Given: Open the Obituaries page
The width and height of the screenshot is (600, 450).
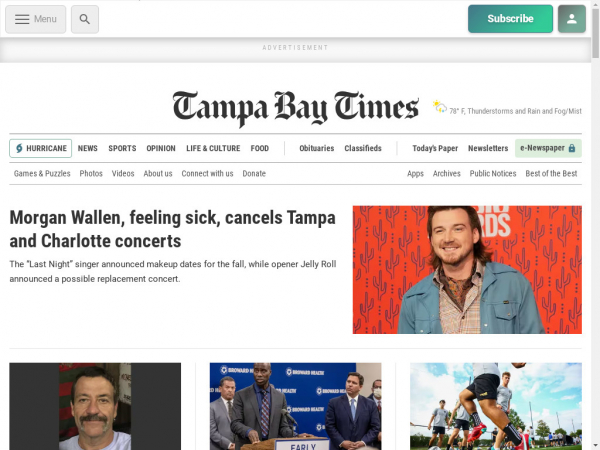Looking at the screenshot, I should (316, 148).
